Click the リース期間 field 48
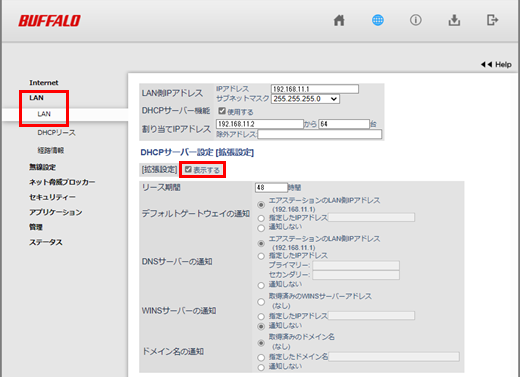 [271, 188]
